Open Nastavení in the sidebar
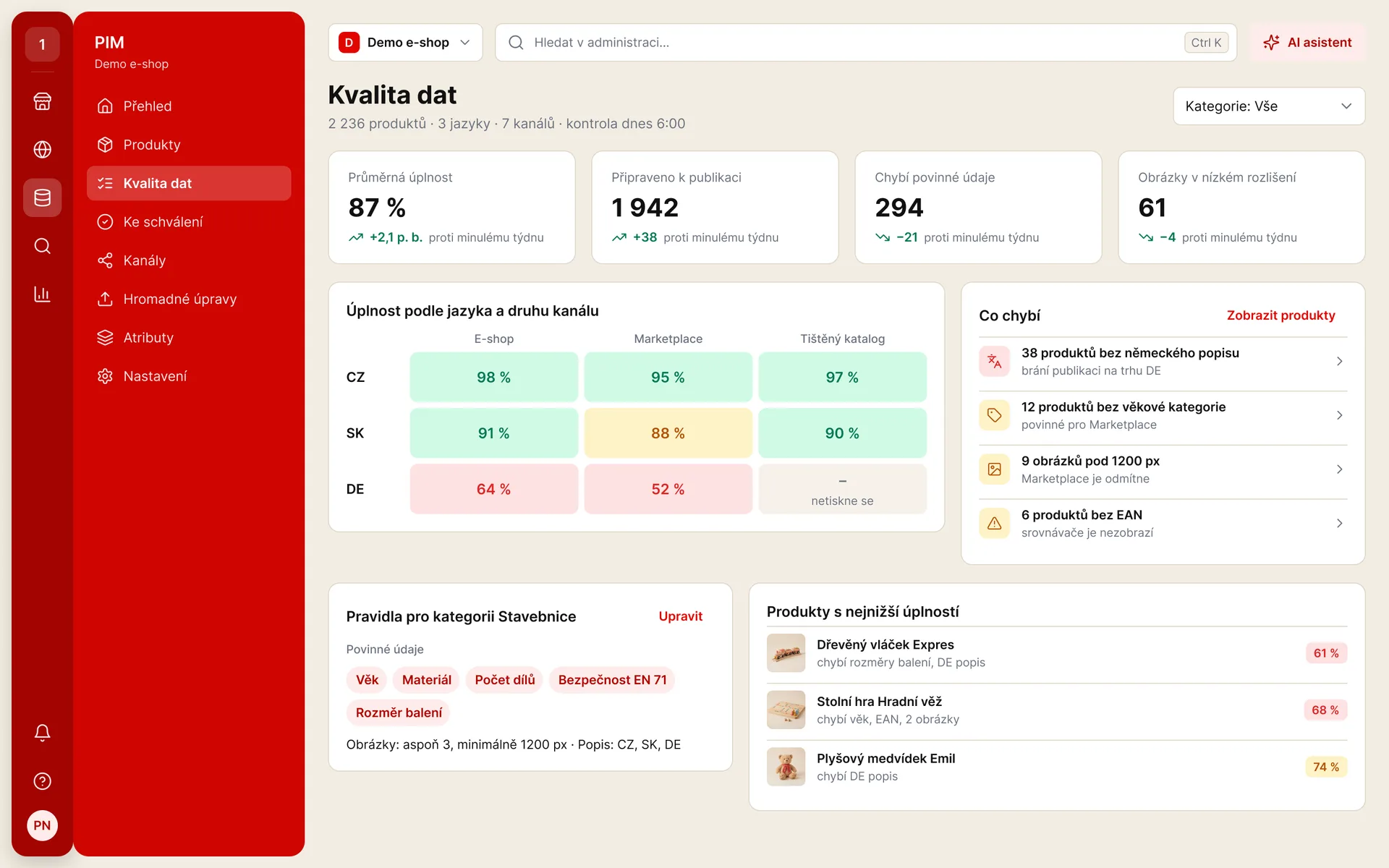Viewport: 1389px width, 868px height. pos(189,376)
